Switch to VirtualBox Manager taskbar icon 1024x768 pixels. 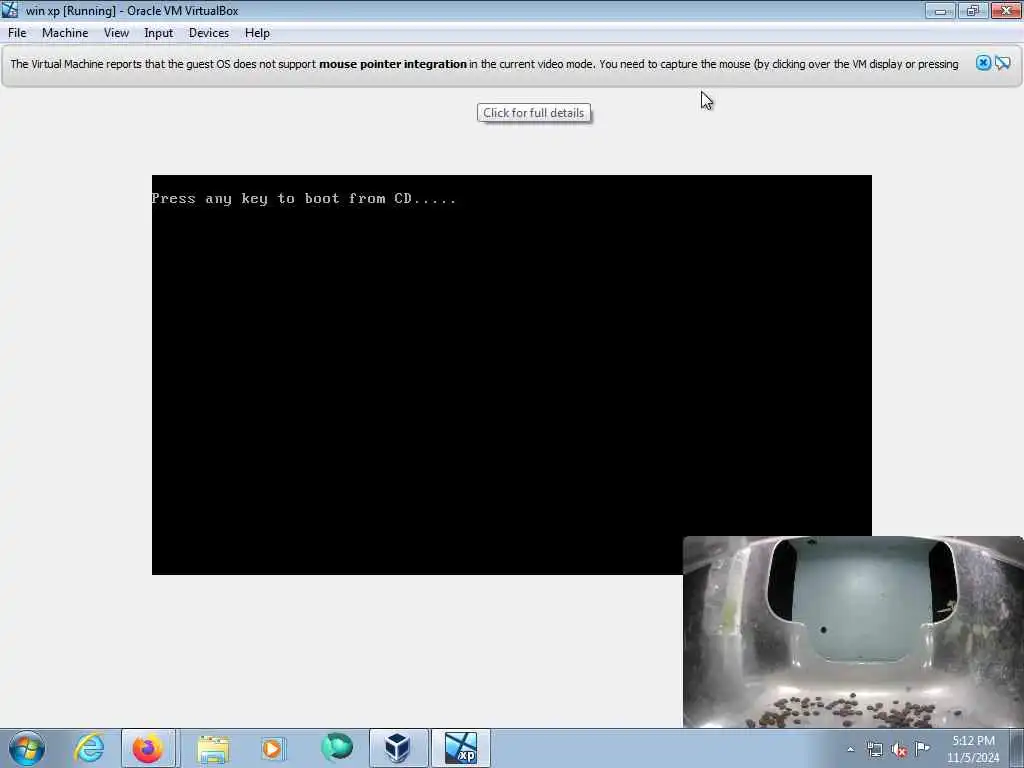tap(398, 748)
